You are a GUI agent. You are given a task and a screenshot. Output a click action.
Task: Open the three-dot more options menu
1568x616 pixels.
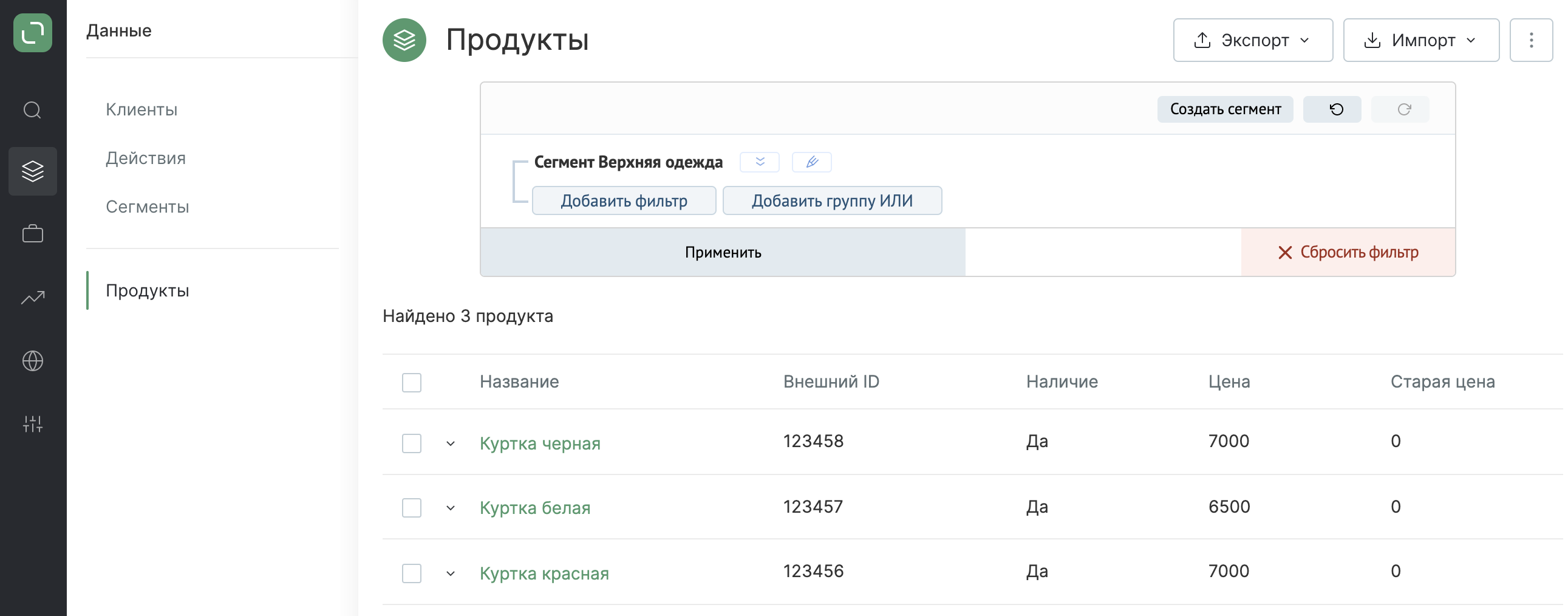1532,40
